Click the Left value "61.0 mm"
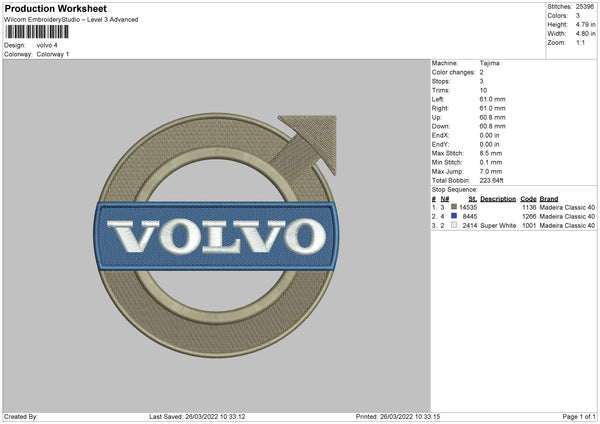Image resolution: width=600 pixels, height=424 pixels. [492, 99]
